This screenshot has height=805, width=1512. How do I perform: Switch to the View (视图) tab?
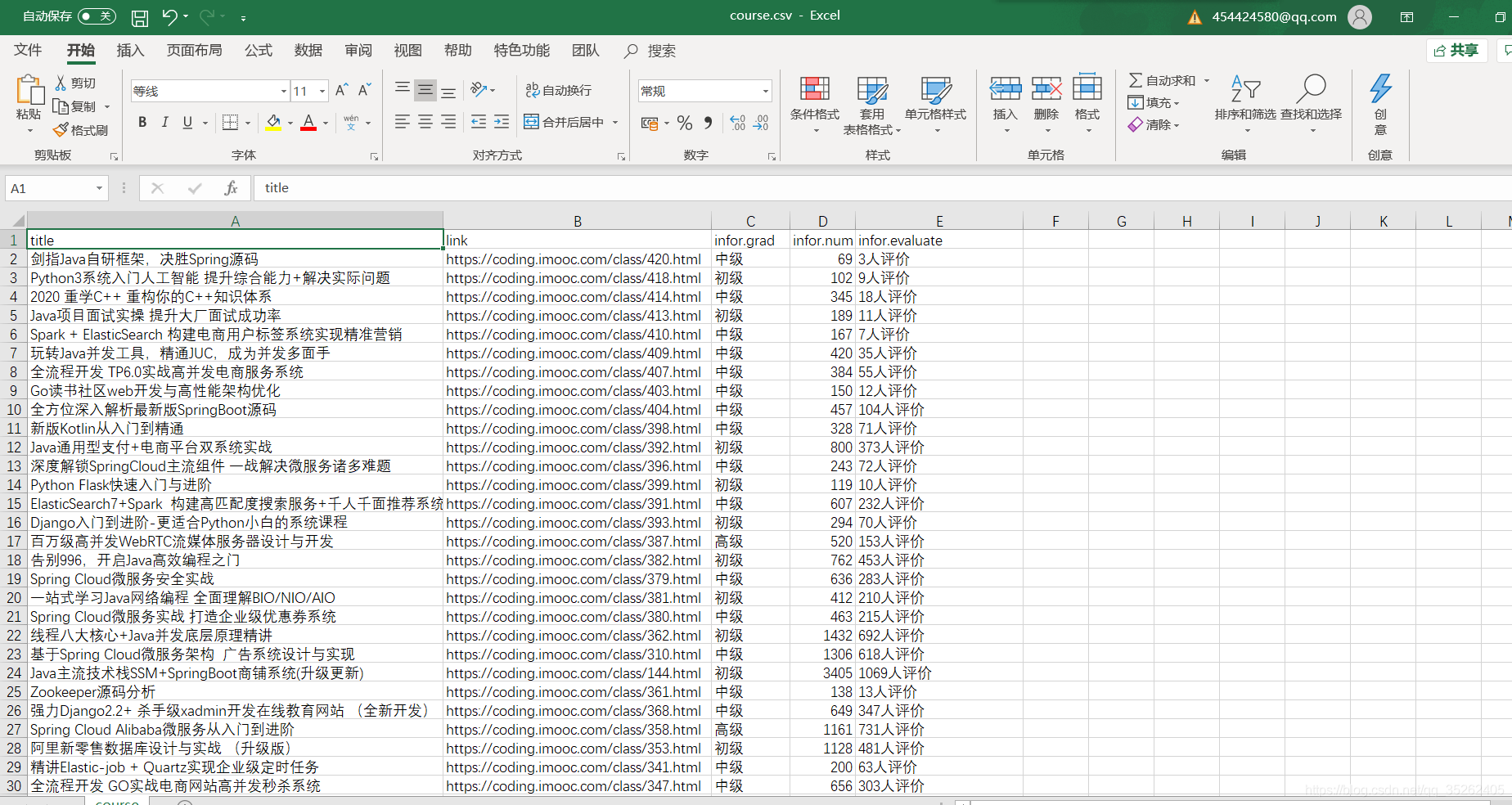(x=407, y=51)
